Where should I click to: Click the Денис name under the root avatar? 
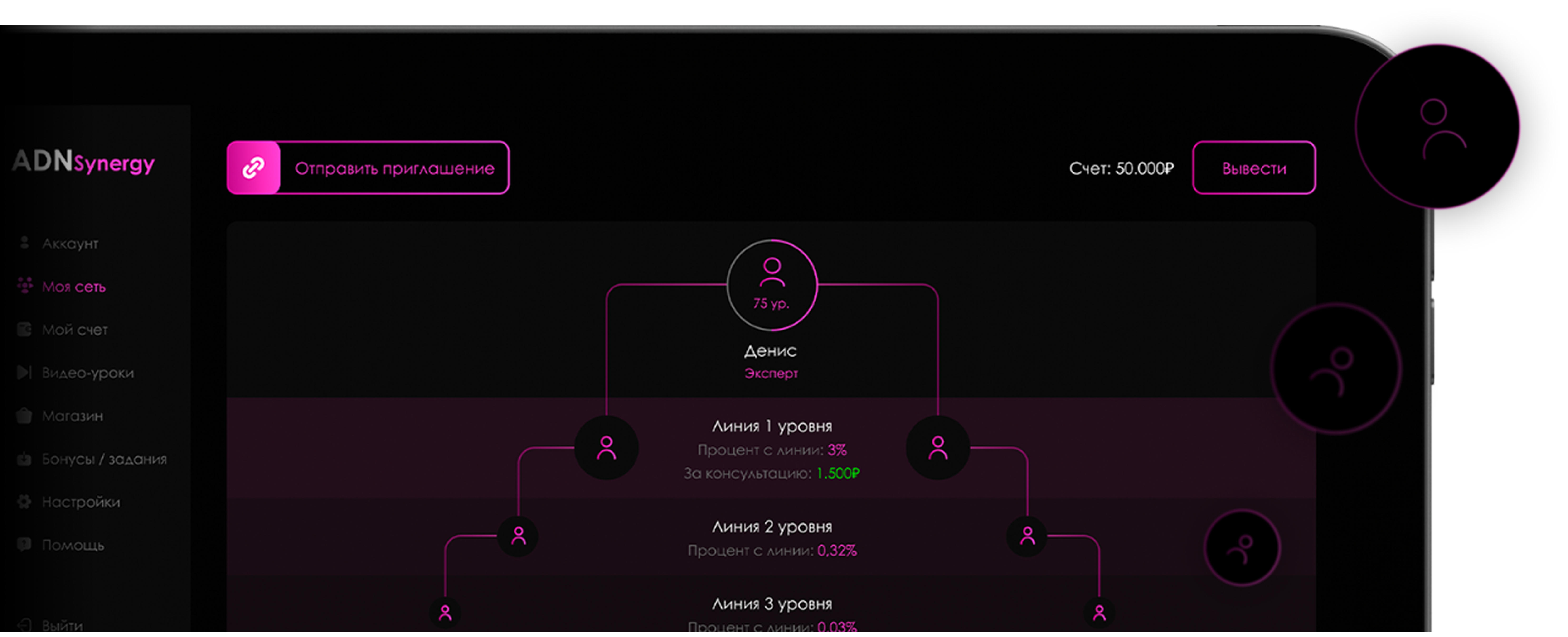tap(770, 351)
